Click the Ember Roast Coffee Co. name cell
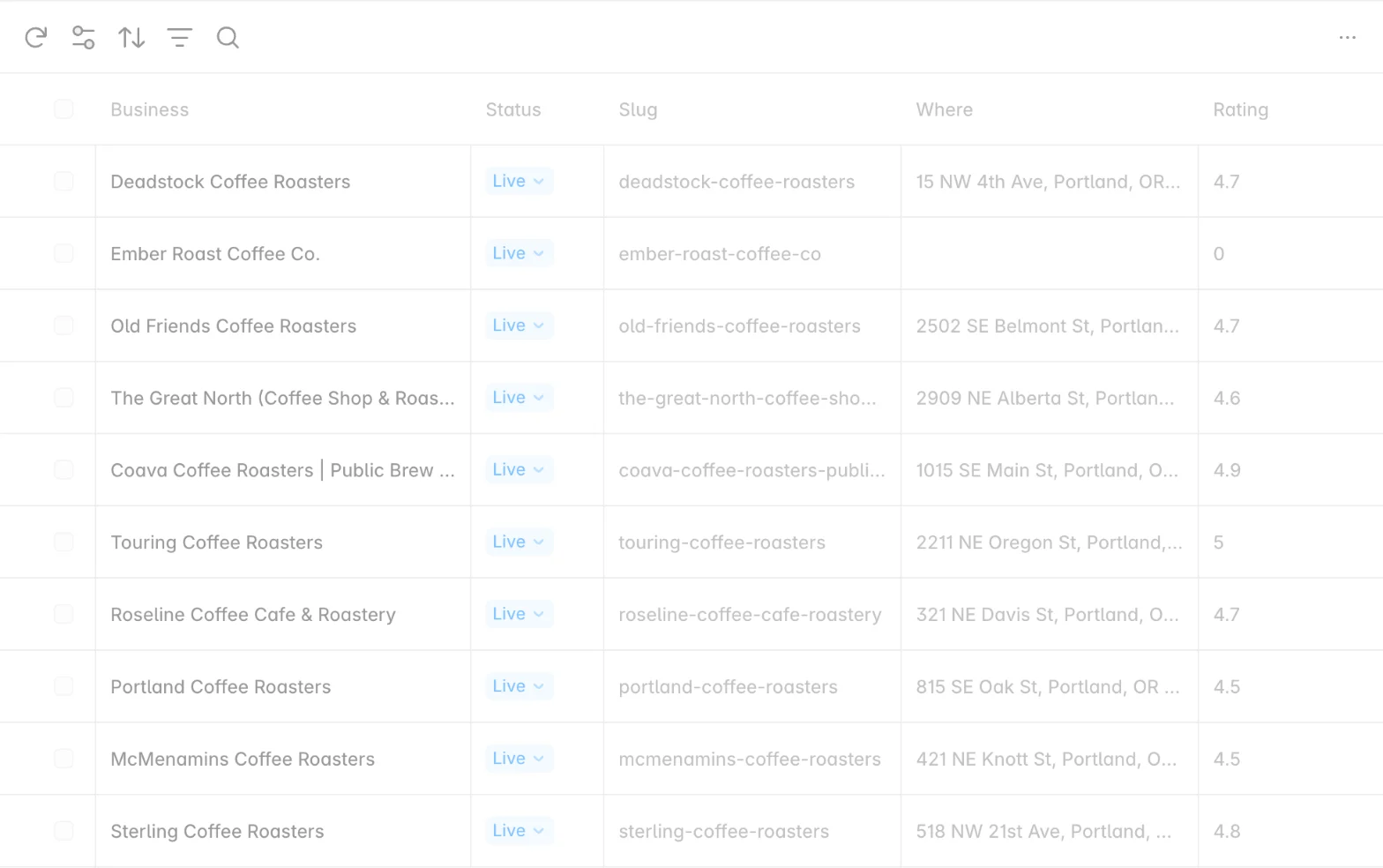 [283, 253]
